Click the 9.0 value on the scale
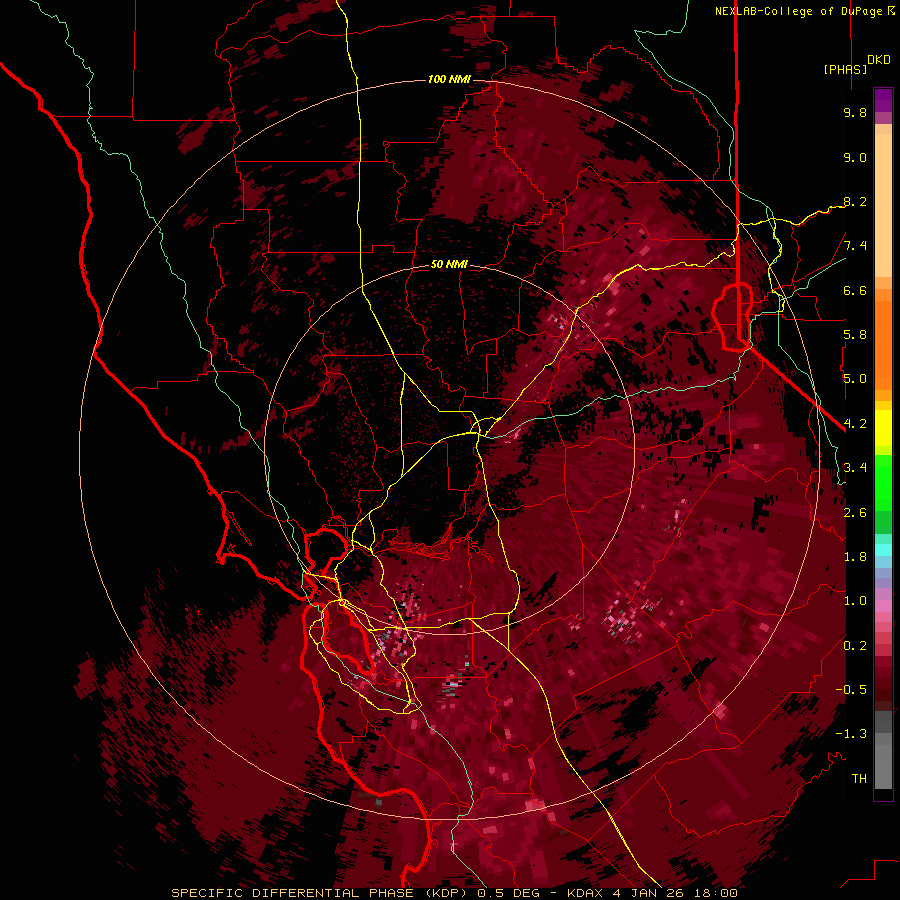Screen dimensions: 900x900 [x=855, y=157]
